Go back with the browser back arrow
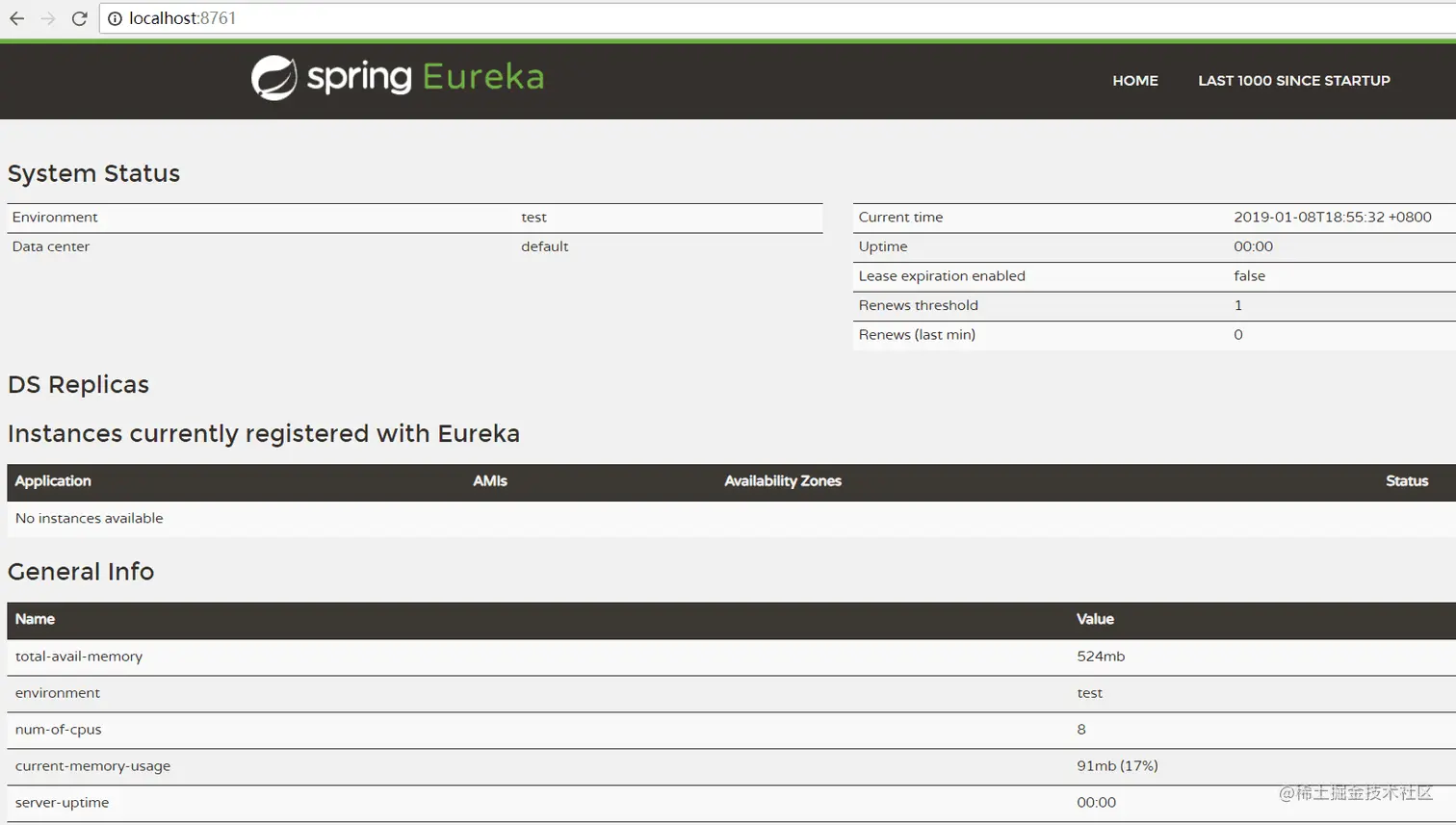 click(16, 18)
